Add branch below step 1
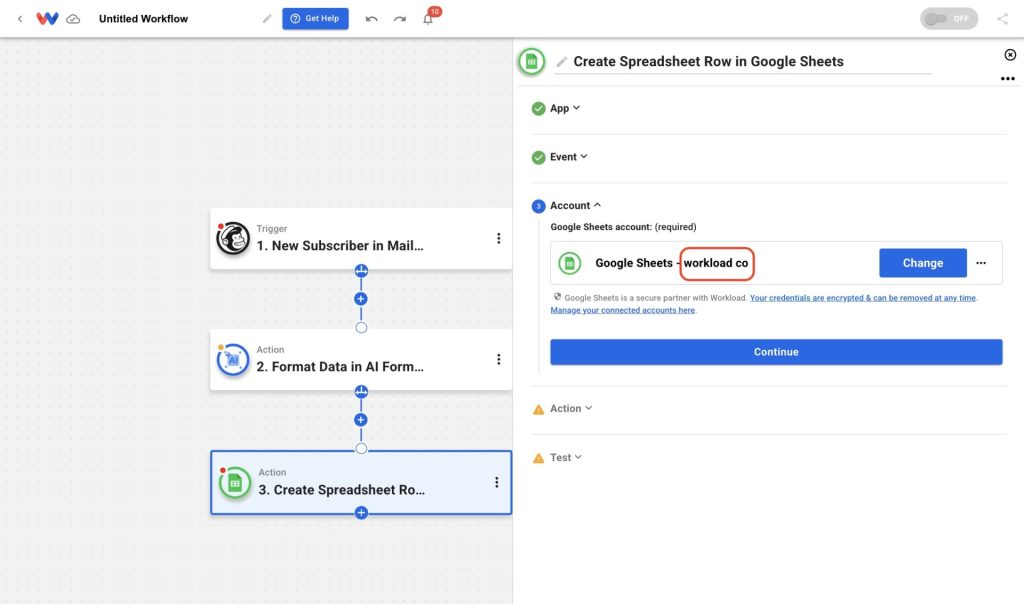 coord(361,270)
